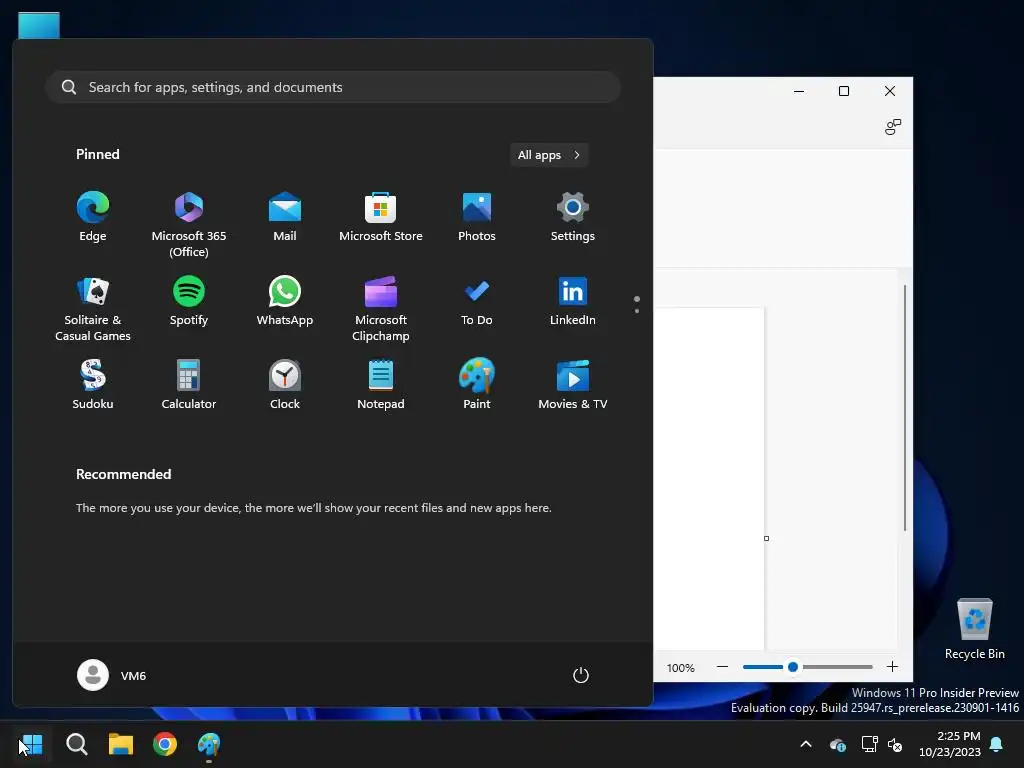Open the Mail app
The height and width of the screenshot is (768, 1024).
[x=285, y=217]
